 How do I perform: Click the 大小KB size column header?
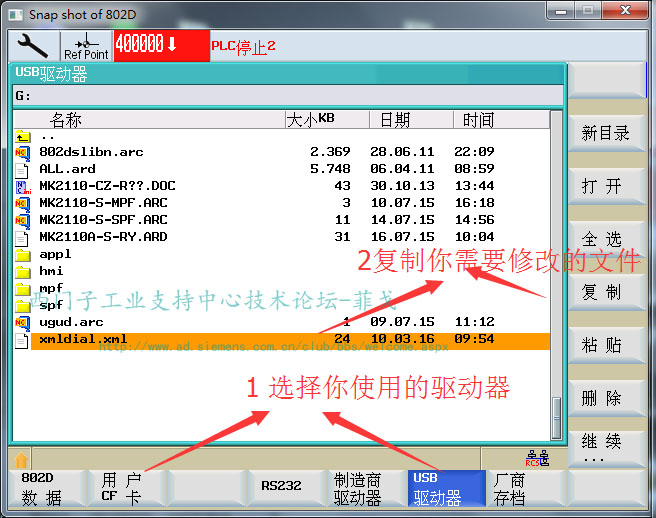pos(327,120)
